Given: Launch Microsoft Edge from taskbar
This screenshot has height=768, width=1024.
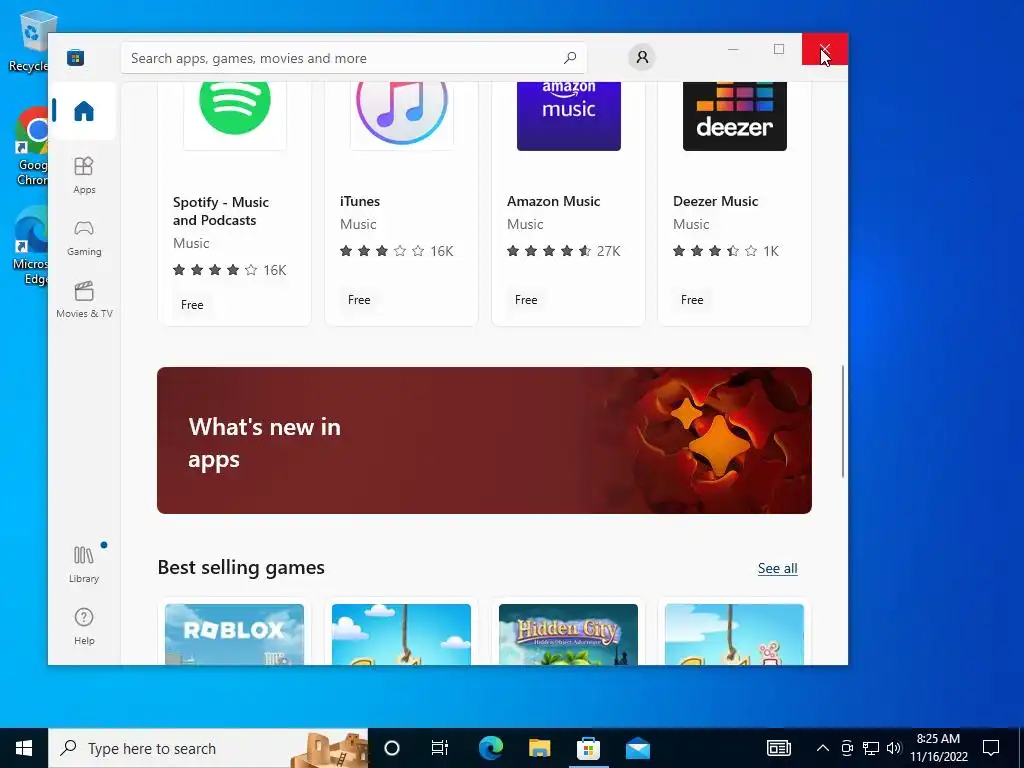Looking at the screenshot, I should pyautogui.click(x=491, y=748).
